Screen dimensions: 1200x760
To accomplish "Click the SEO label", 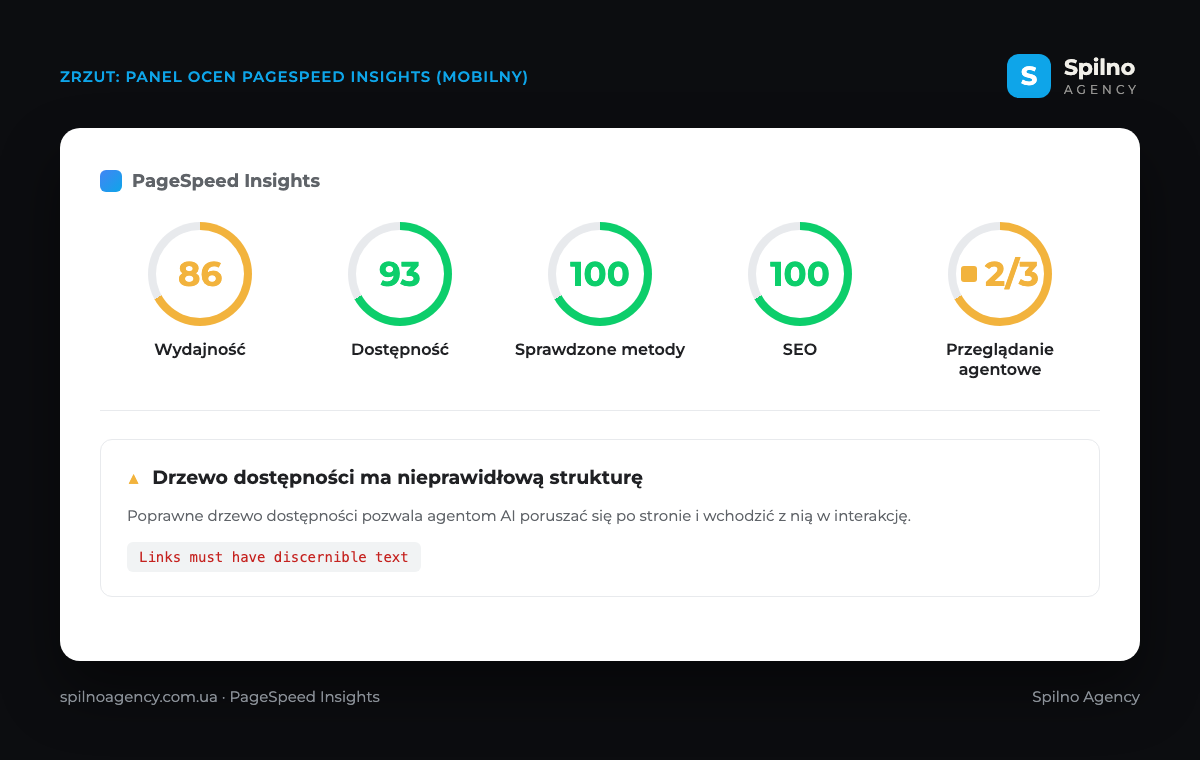I will [x=800, y=350].
